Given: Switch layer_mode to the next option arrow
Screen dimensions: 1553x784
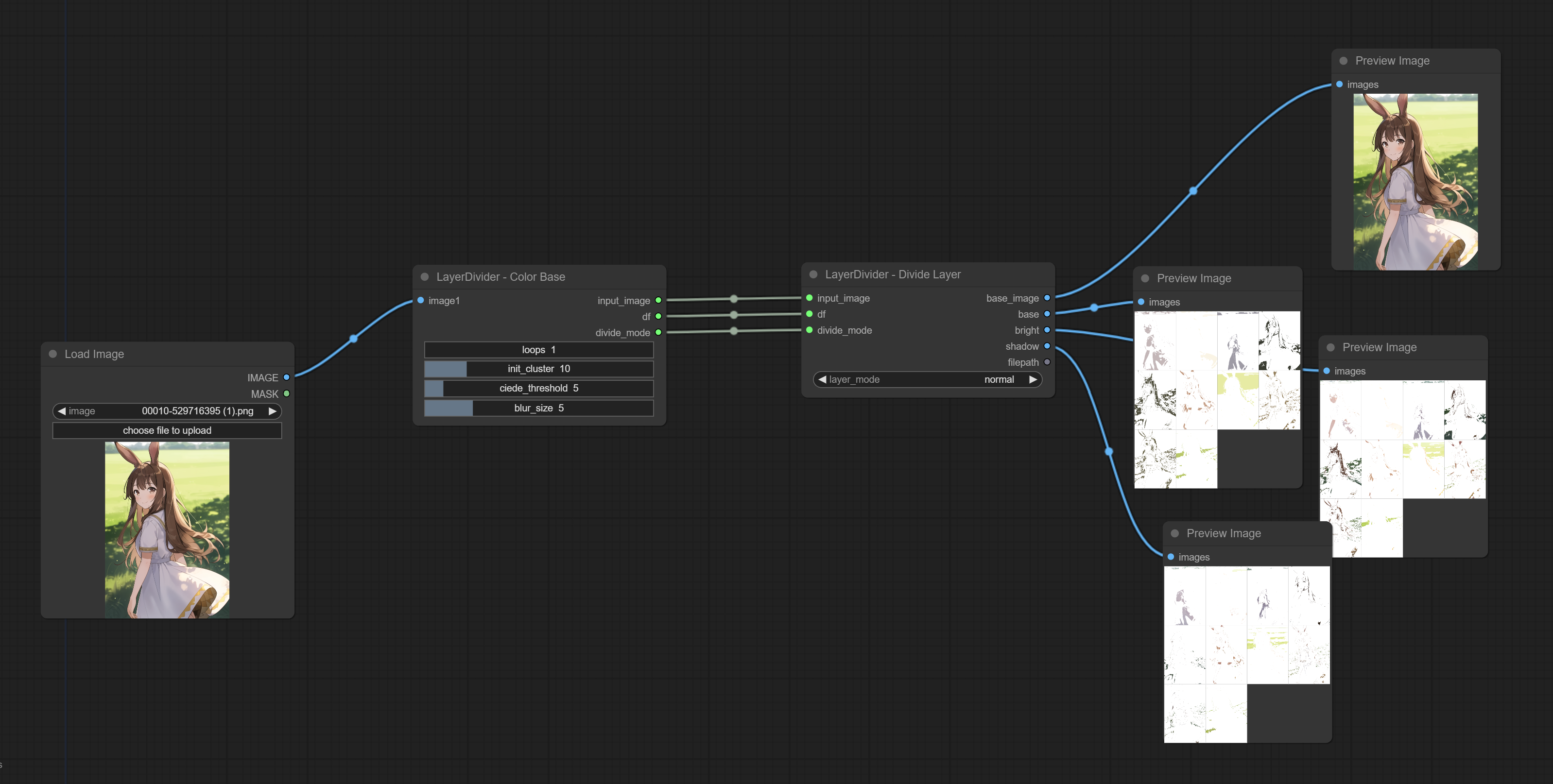Looking at the screenshot, I should click(x=1033, y=379).
